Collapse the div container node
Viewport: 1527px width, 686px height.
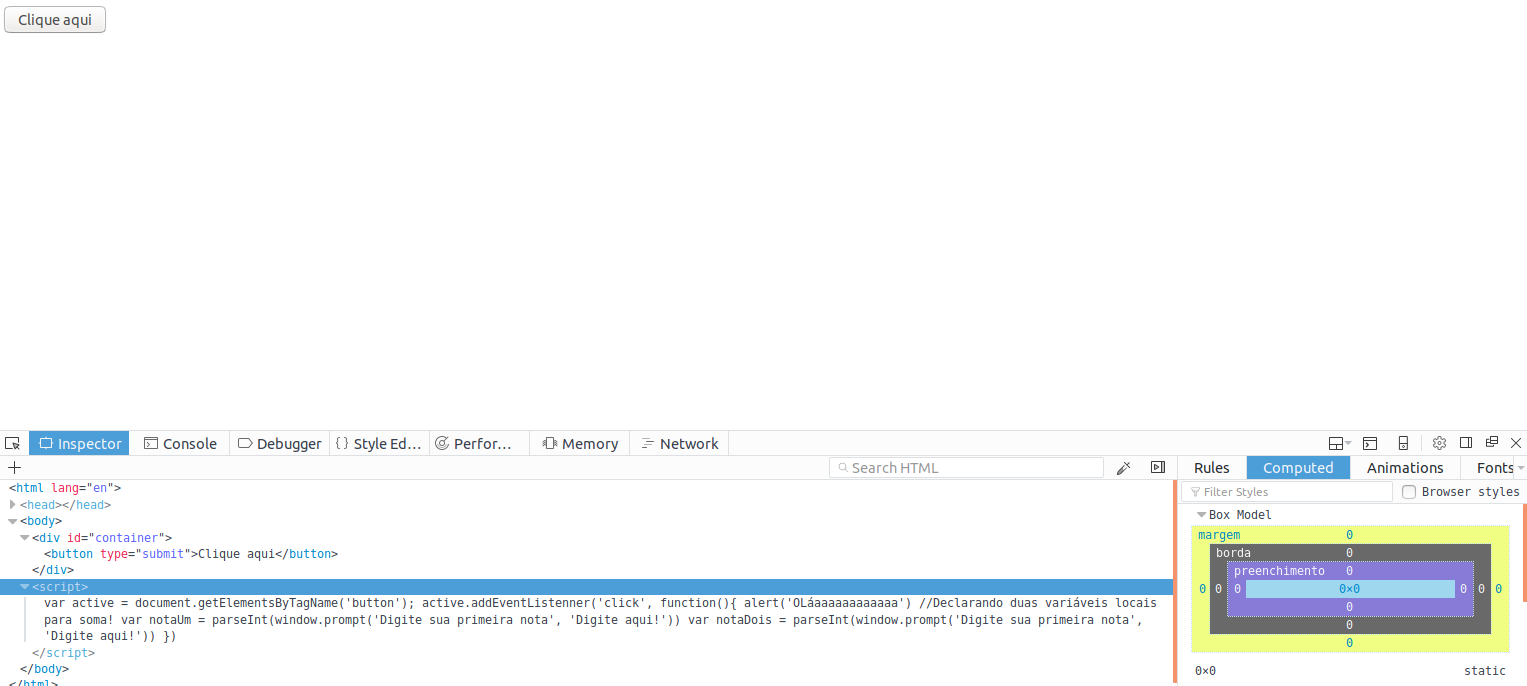(25, 537)
